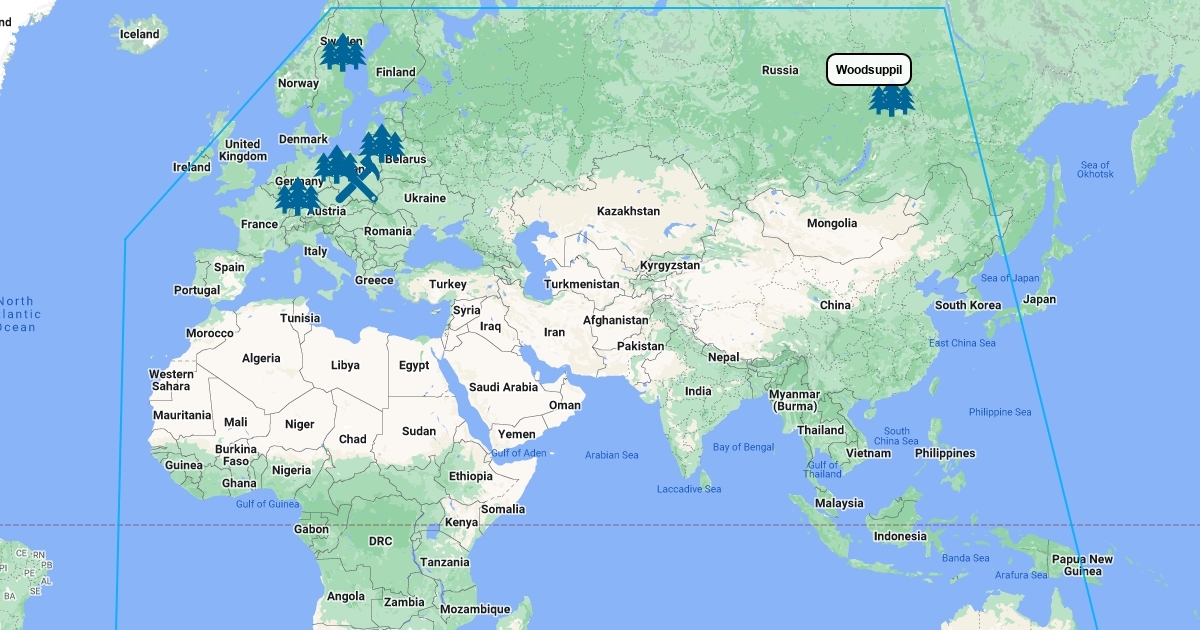Click the Iceland label on map
Viewport: 1200px width, 630px height.
point(139,34)
